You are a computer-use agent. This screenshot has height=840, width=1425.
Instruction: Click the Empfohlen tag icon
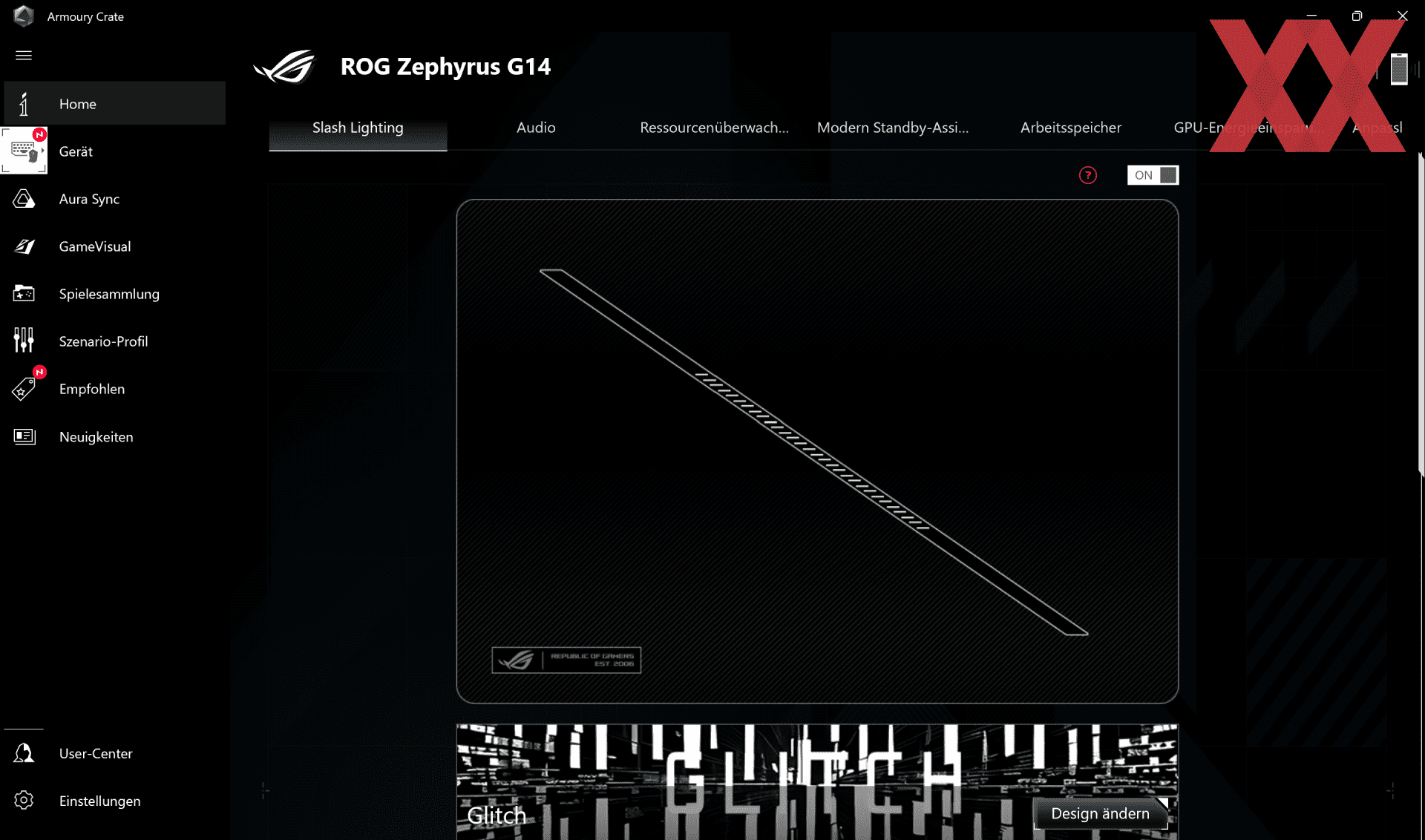coord(24,389)
